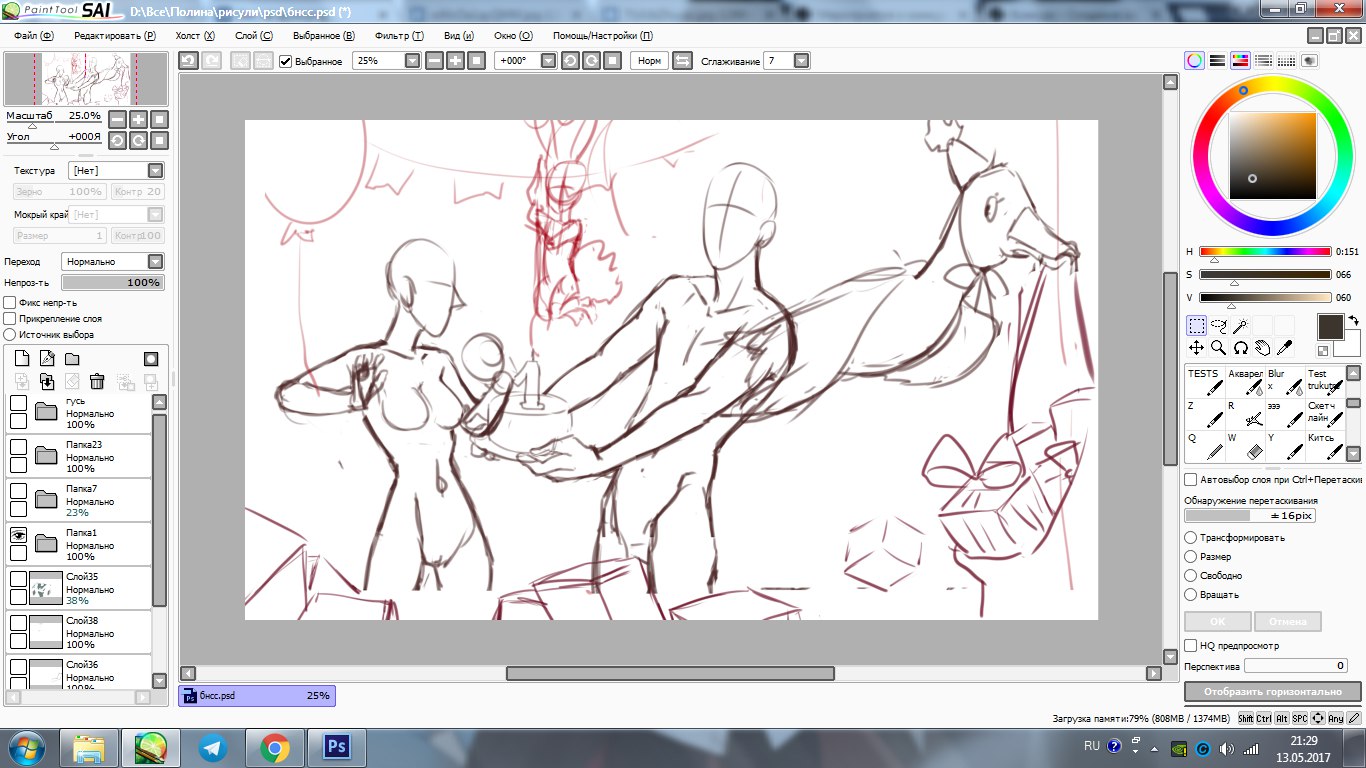
Task: Delete layer using the trash can icon
Action: click(x=97, y=381)
